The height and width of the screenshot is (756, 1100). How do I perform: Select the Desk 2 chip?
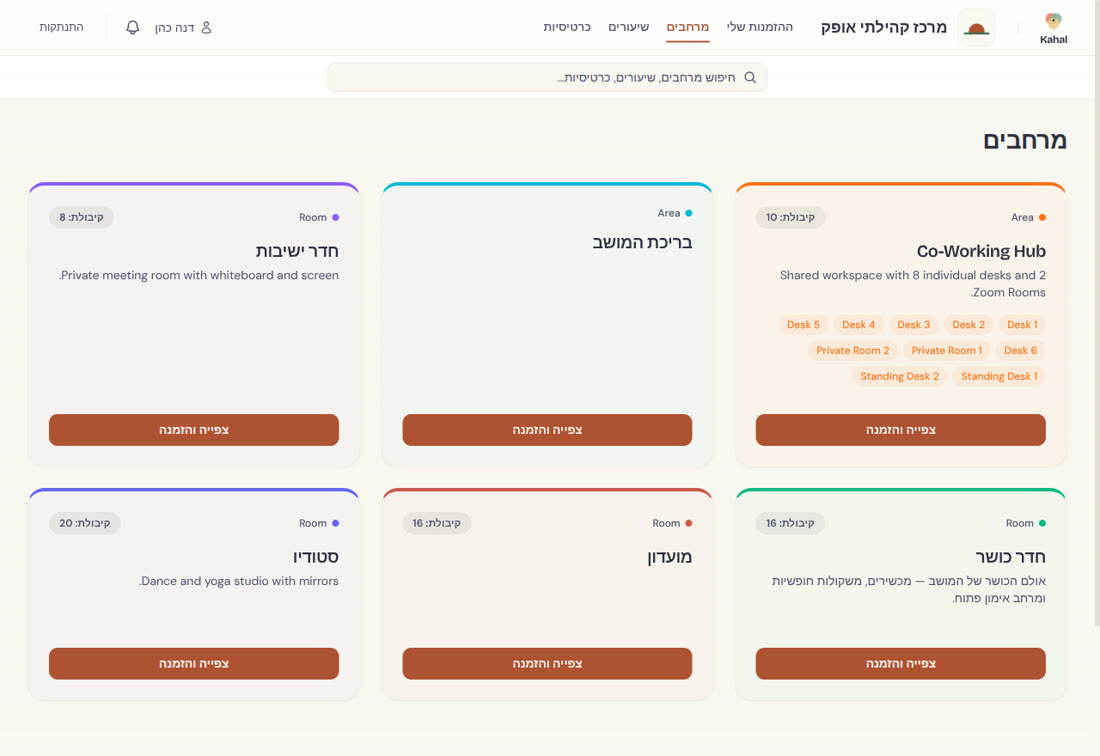pyautogui.click(x=969, y=325)
